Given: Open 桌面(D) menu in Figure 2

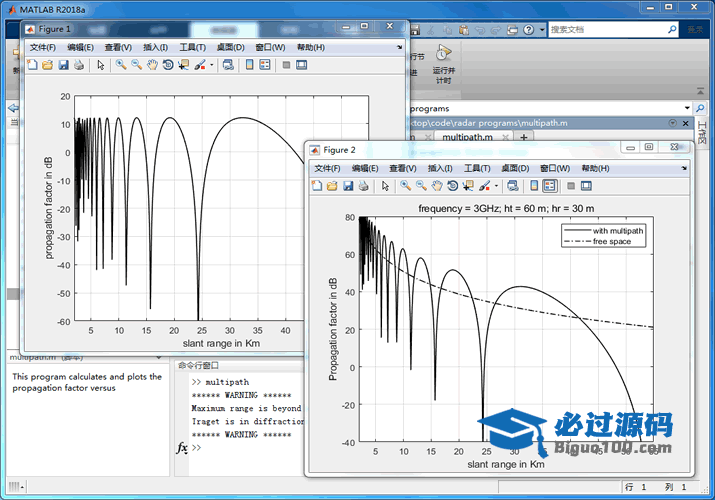Looking at the screenshot, I should [515, 168].
